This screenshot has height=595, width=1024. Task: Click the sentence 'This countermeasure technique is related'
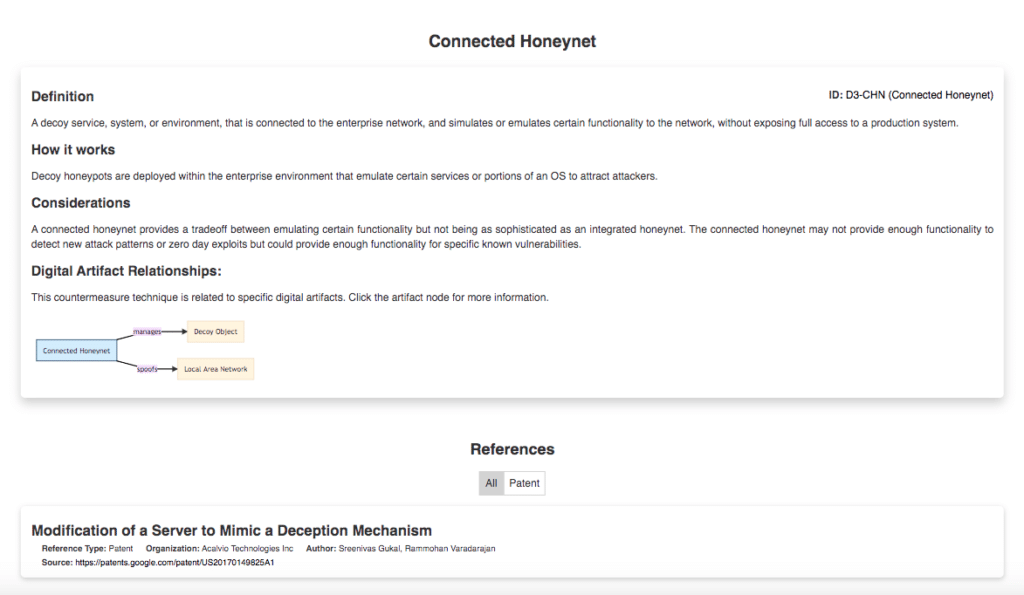(x=290, y=297)
